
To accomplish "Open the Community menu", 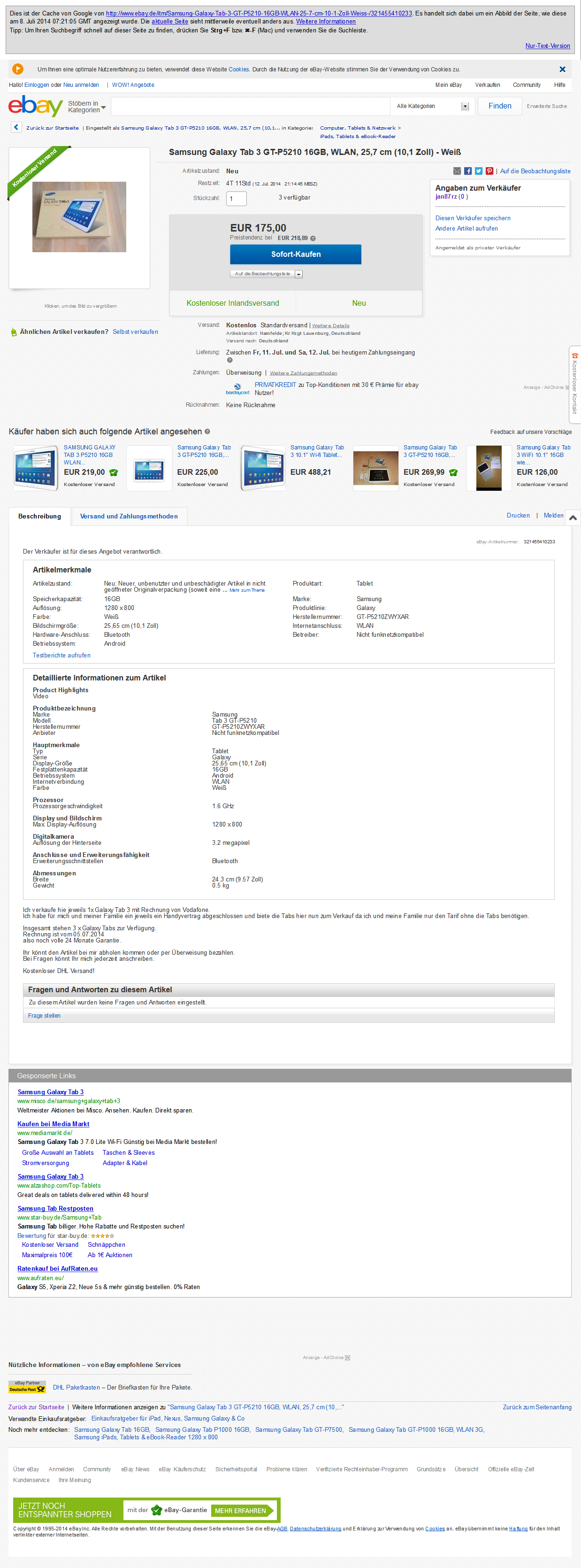I will pos(527,85).
